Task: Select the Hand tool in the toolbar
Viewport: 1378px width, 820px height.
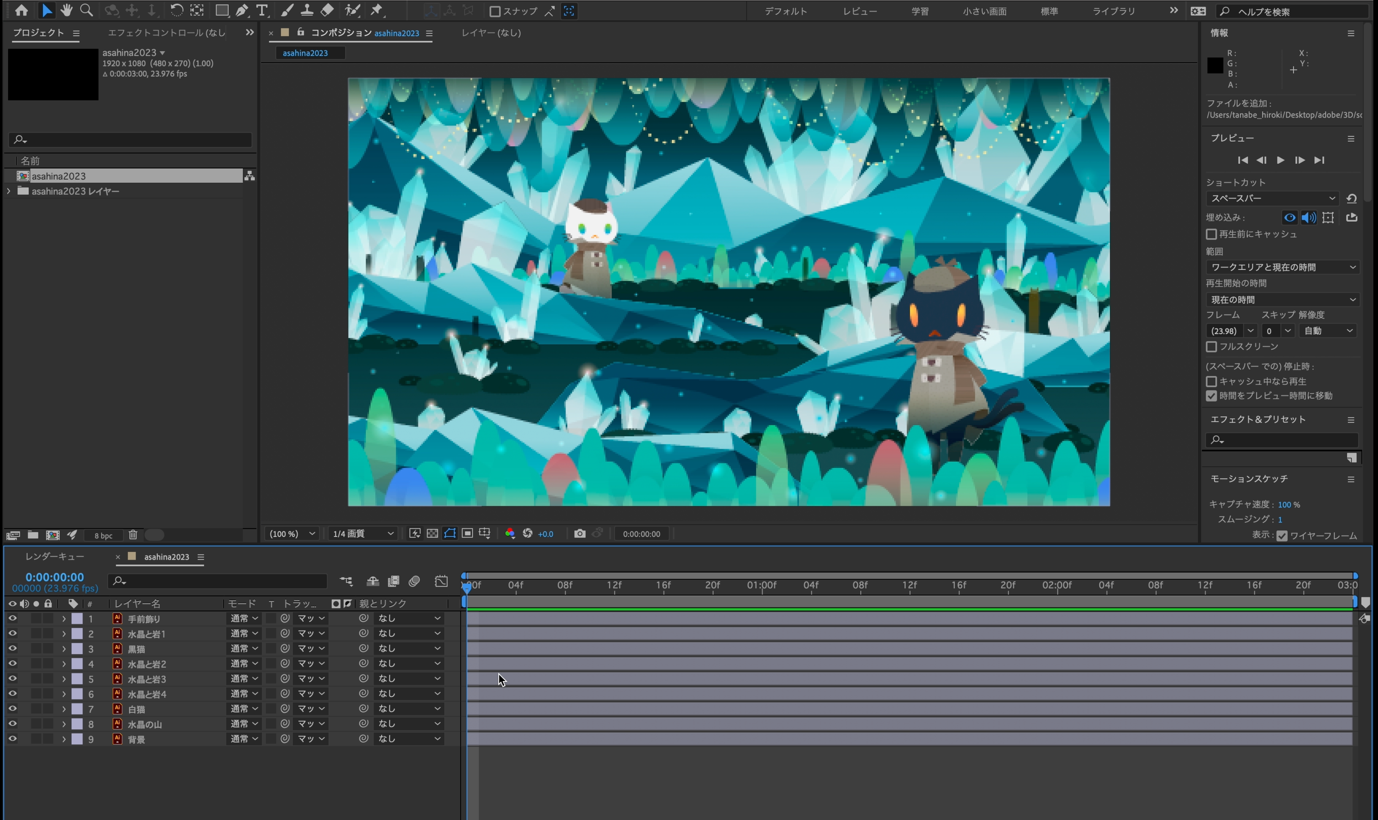Action: point(66,10)
